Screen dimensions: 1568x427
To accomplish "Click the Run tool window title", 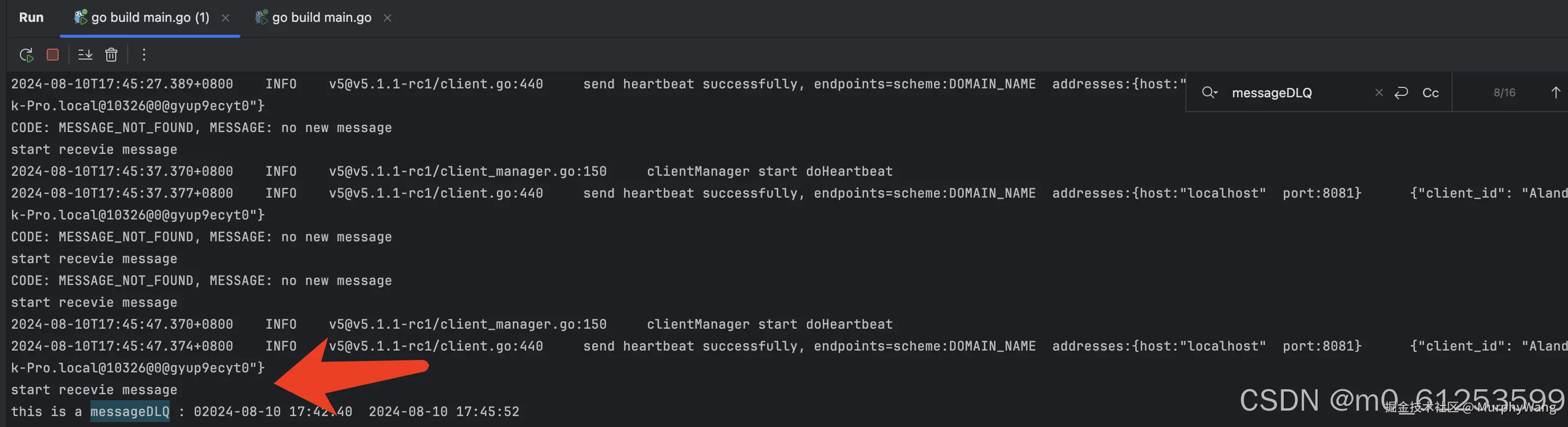I will (x=31, y=18).
